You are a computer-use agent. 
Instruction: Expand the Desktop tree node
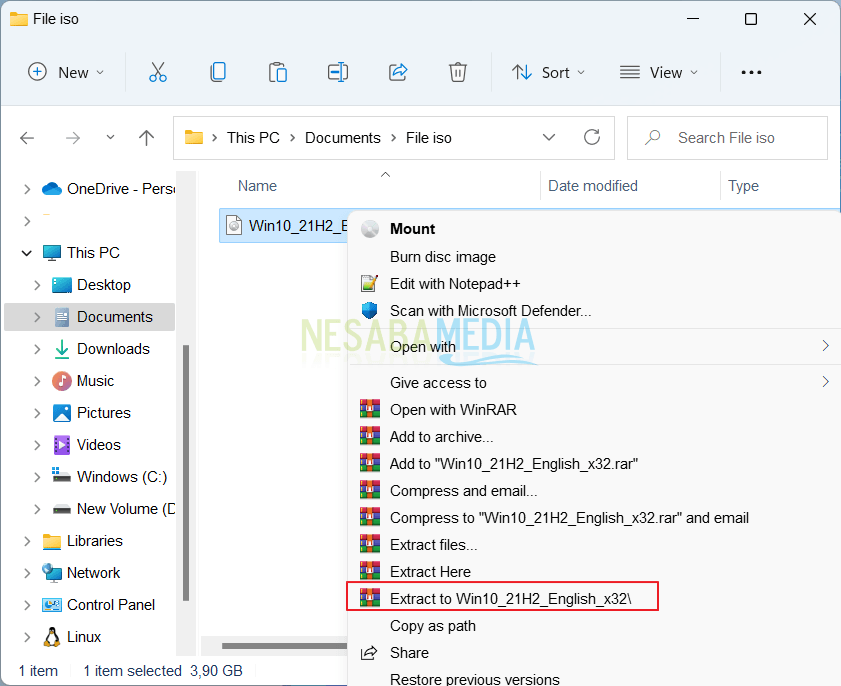tap(37, 285)
